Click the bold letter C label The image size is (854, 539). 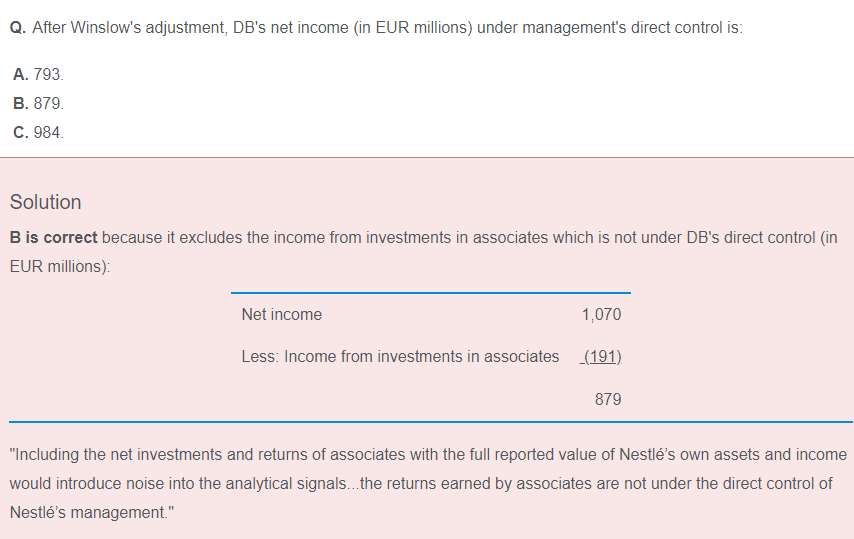coord(21,132)
